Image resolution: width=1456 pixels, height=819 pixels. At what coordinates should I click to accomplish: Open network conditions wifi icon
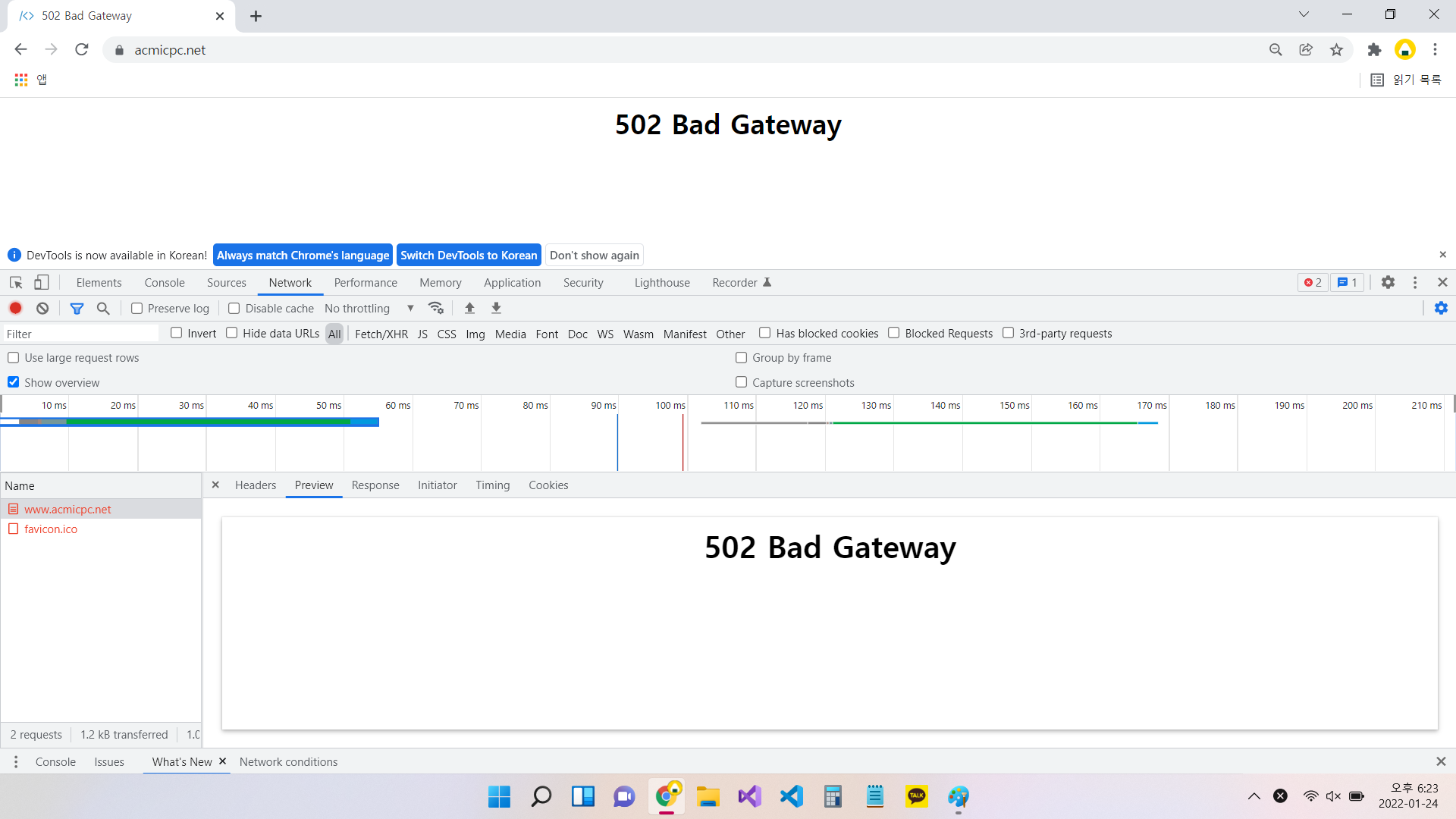[x=436, y=308]
